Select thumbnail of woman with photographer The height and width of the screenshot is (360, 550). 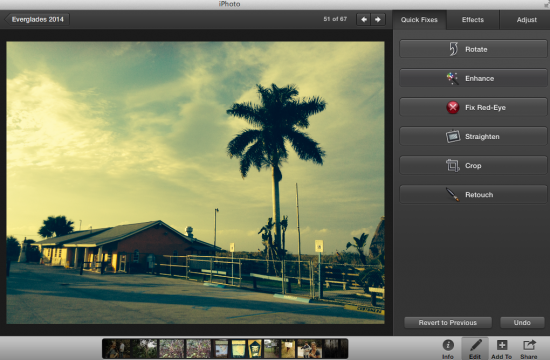(x=309, y=348)
